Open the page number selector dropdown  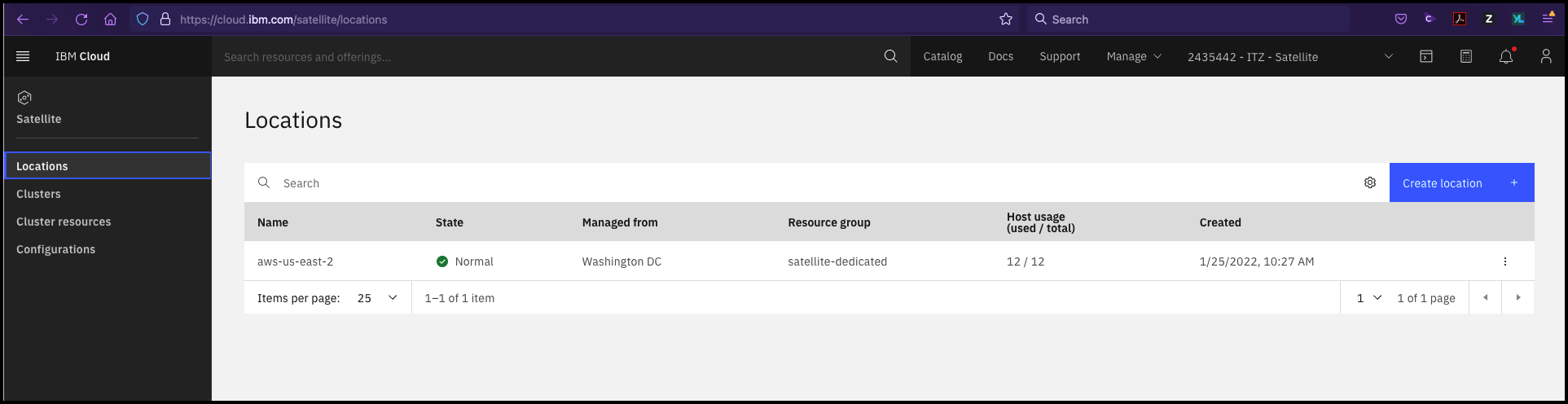click(1368, 298)
